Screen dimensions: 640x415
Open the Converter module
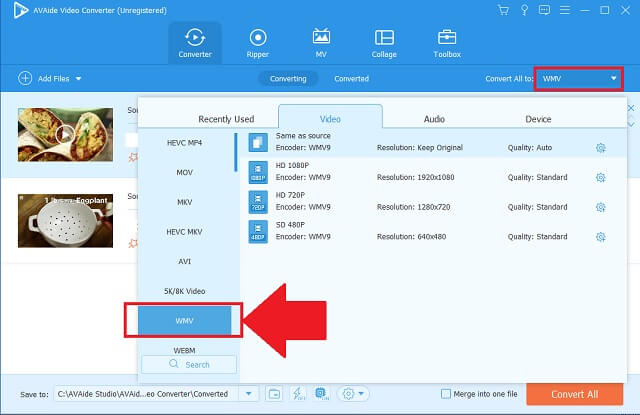(x=195, y=43)
